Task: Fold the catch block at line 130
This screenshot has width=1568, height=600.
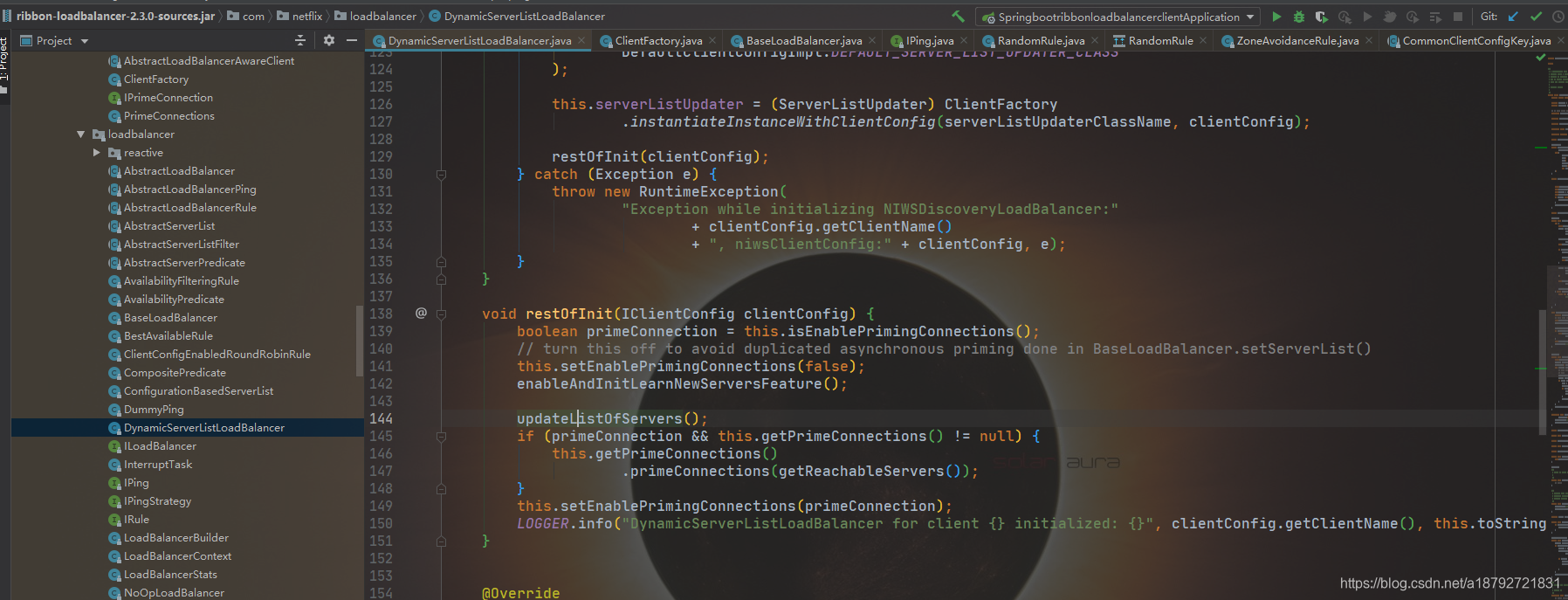Action: click(x=441, y=175)
